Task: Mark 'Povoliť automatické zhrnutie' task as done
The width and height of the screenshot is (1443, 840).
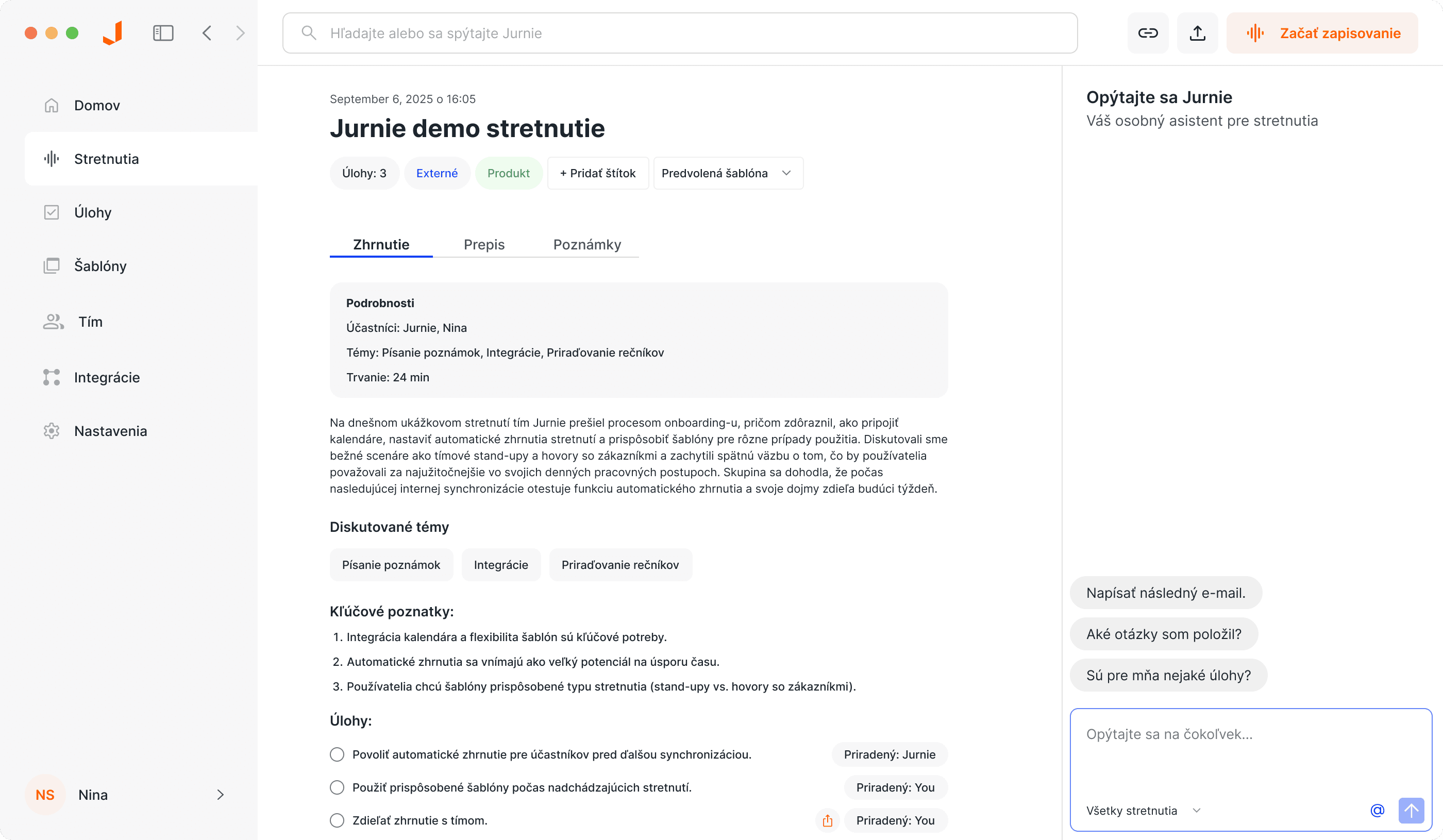Action: click(x=337, y=754)
